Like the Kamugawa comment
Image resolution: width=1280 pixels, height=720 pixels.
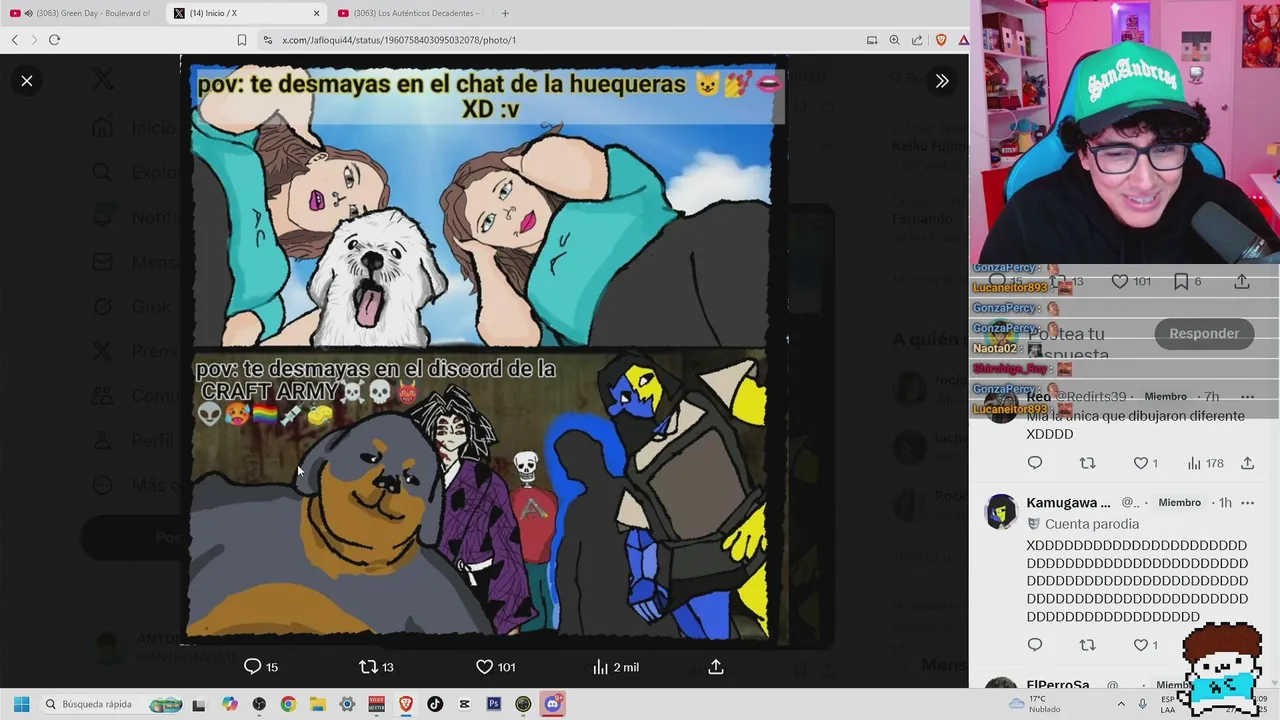coord(1145,645)
